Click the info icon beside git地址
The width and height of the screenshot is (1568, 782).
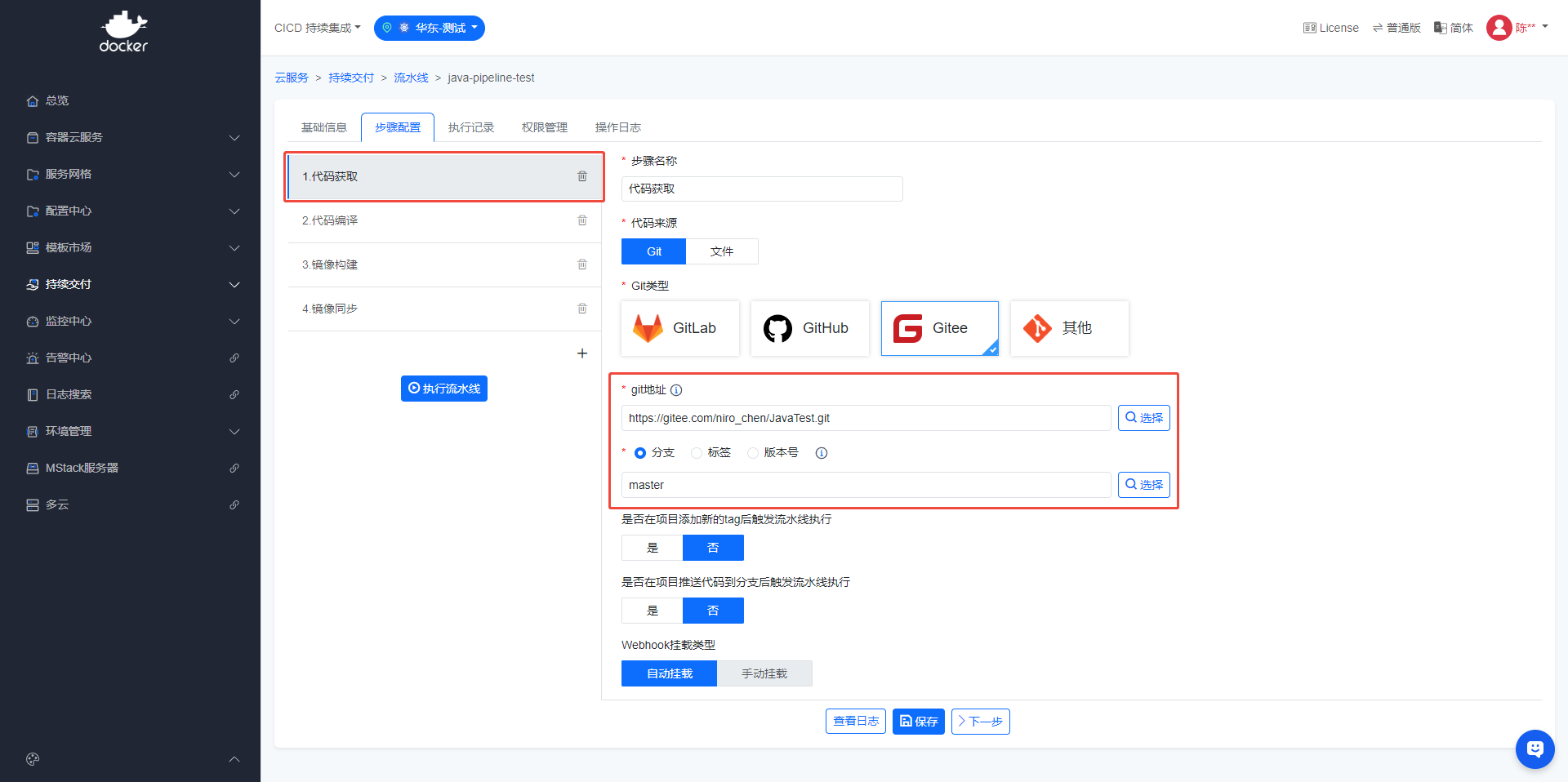pos(676,390)
